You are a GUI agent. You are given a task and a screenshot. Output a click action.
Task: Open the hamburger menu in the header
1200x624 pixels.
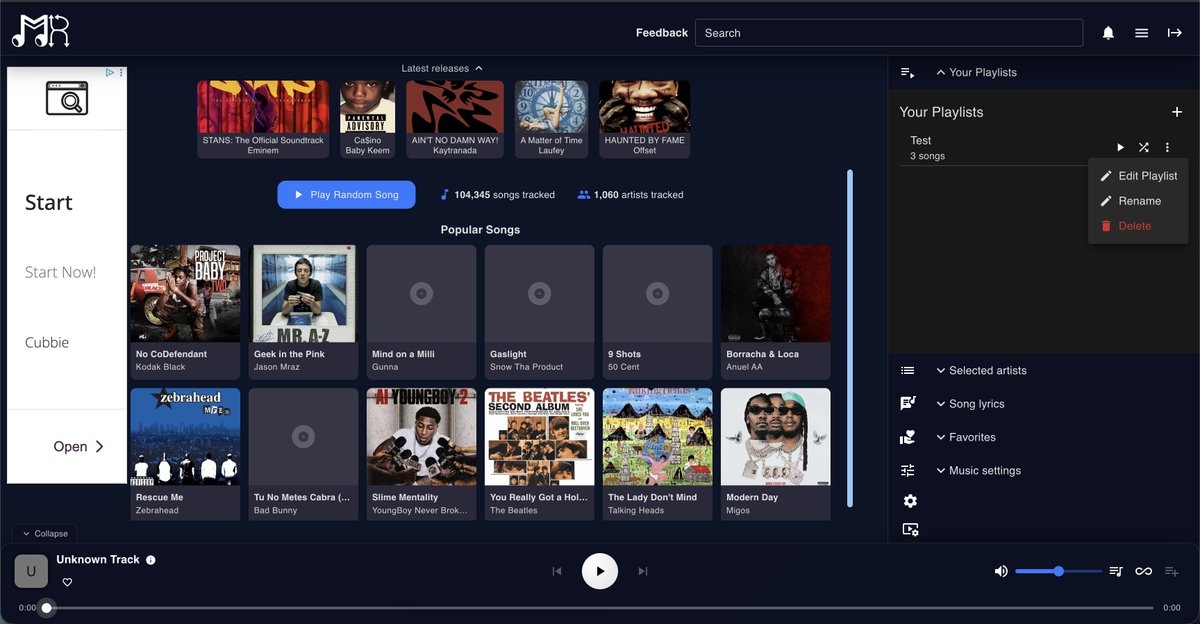1141,33
